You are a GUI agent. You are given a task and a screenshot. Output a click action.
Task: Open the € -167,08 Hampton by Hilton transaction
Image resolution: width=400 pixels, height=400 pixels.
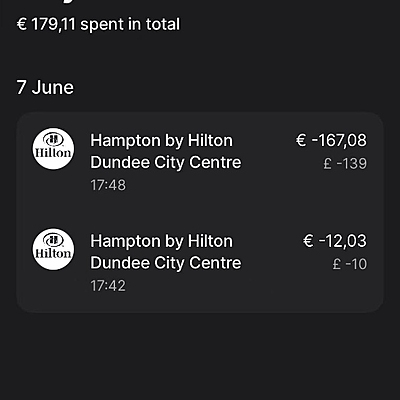(x=200, y=162)
